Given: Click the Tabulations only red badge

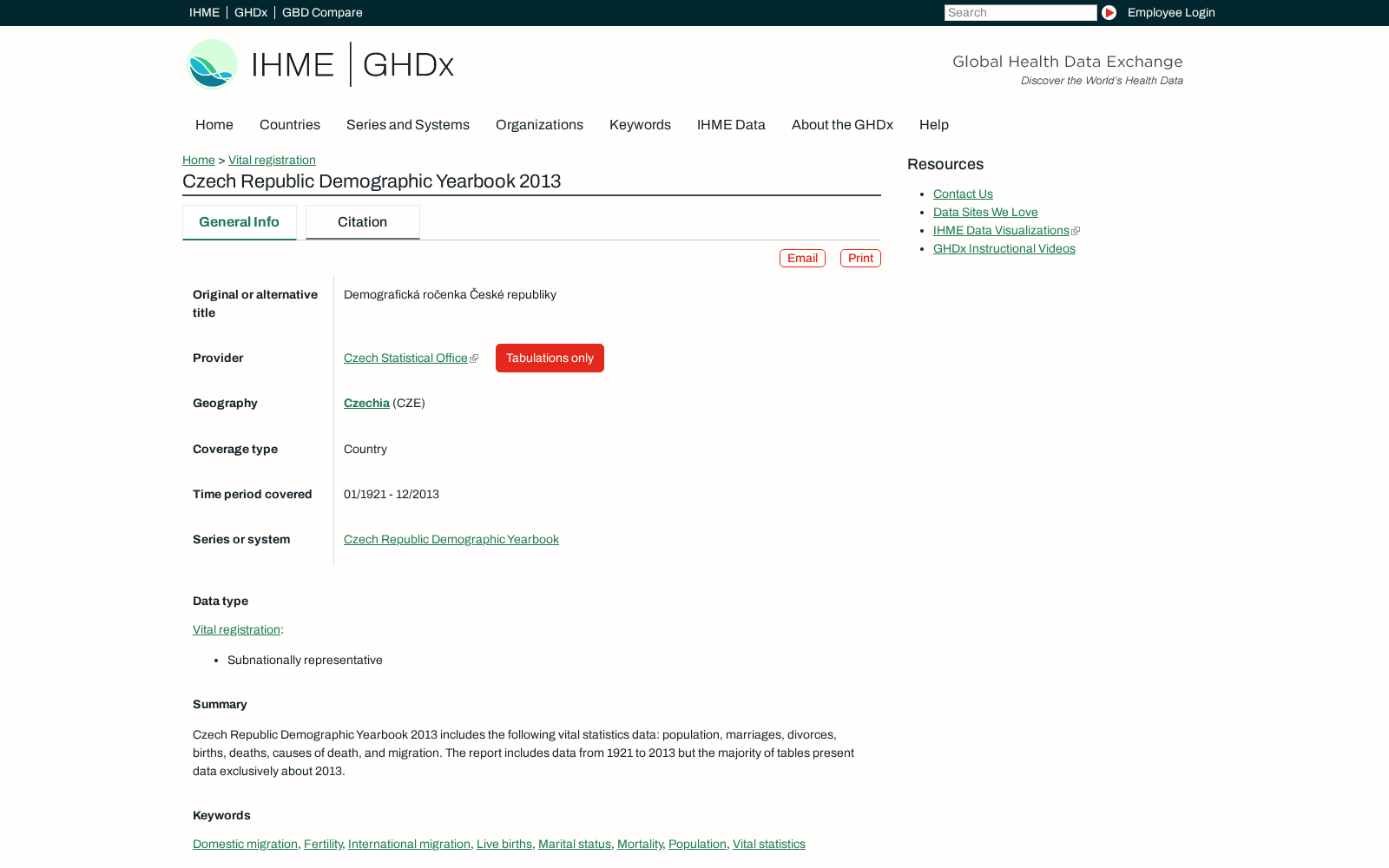Looking at the screenshot, I should click(x=550, y=358).
